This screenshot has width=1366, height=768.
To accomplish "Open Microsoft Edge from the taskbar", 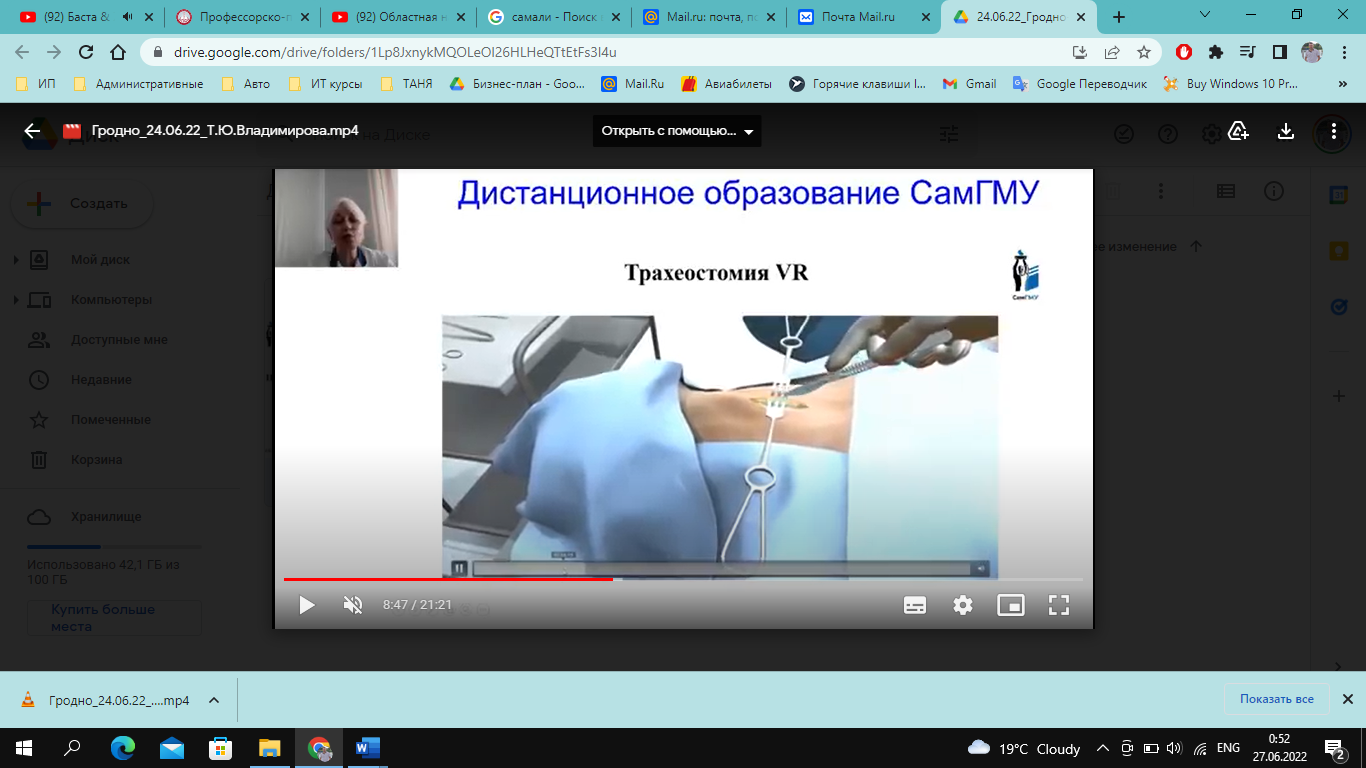I will pyautogui.click(x=122, y=748).
